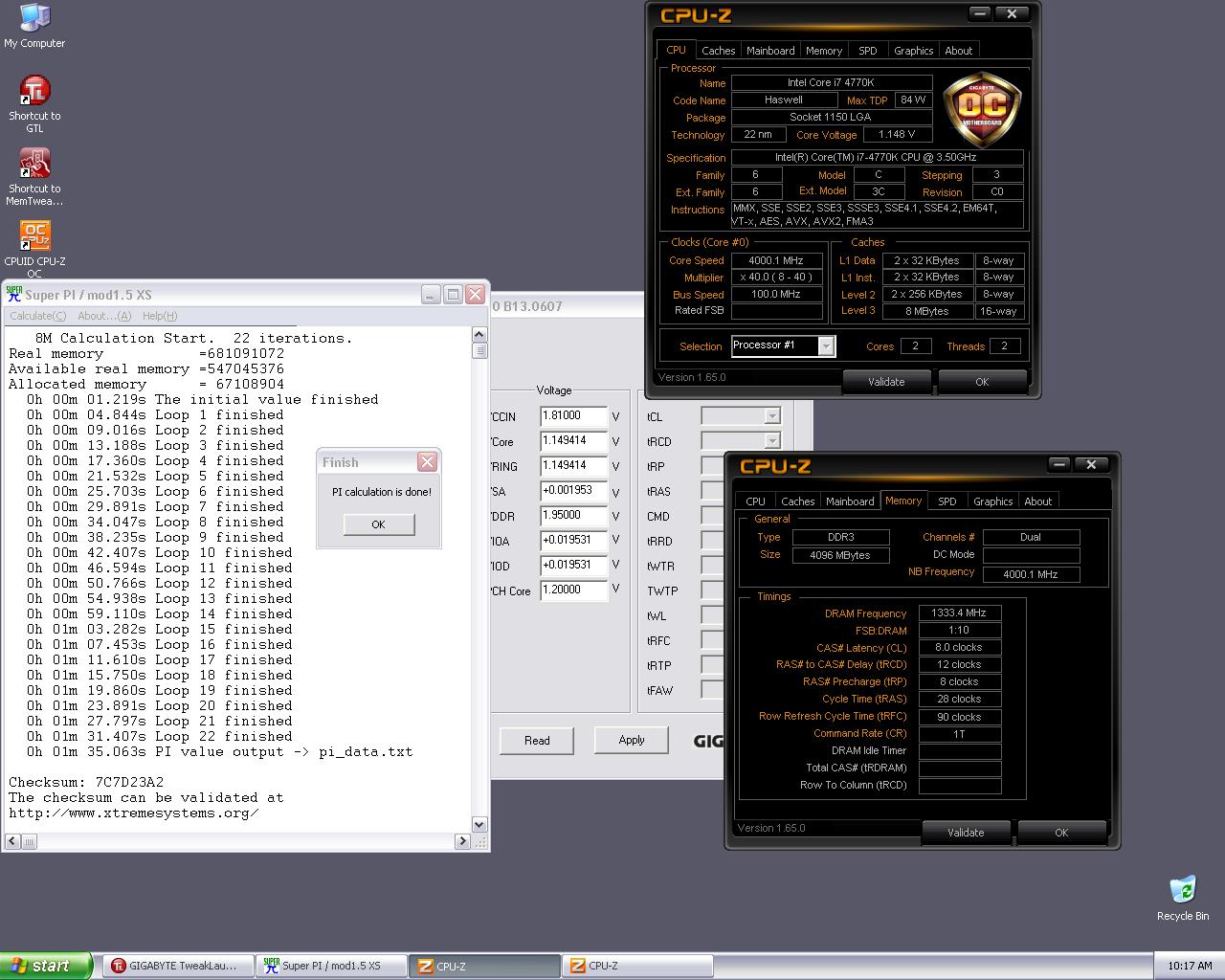Expand the tCL timing dropdown
The width and height of the screenshot is (1225, 980).
(x=772, y=416)
